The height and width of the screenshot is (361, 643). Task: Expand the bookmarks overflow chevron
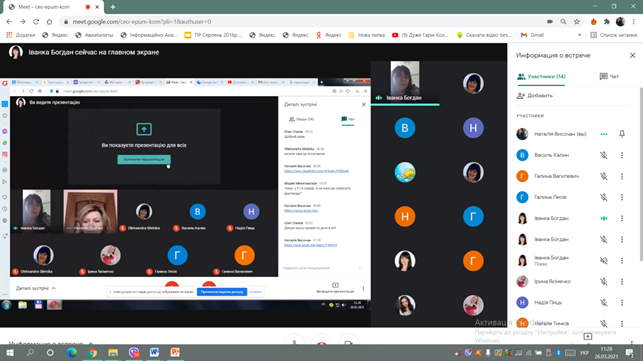[x=579, y=35]
